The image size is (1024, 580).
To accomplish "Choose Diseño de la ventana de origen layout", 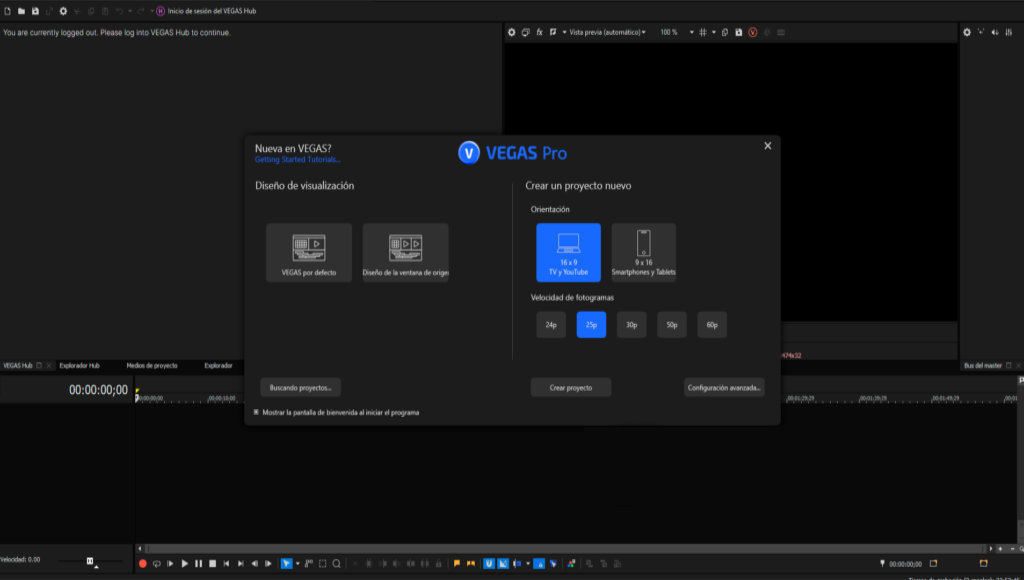I will (x=406, y=253).
